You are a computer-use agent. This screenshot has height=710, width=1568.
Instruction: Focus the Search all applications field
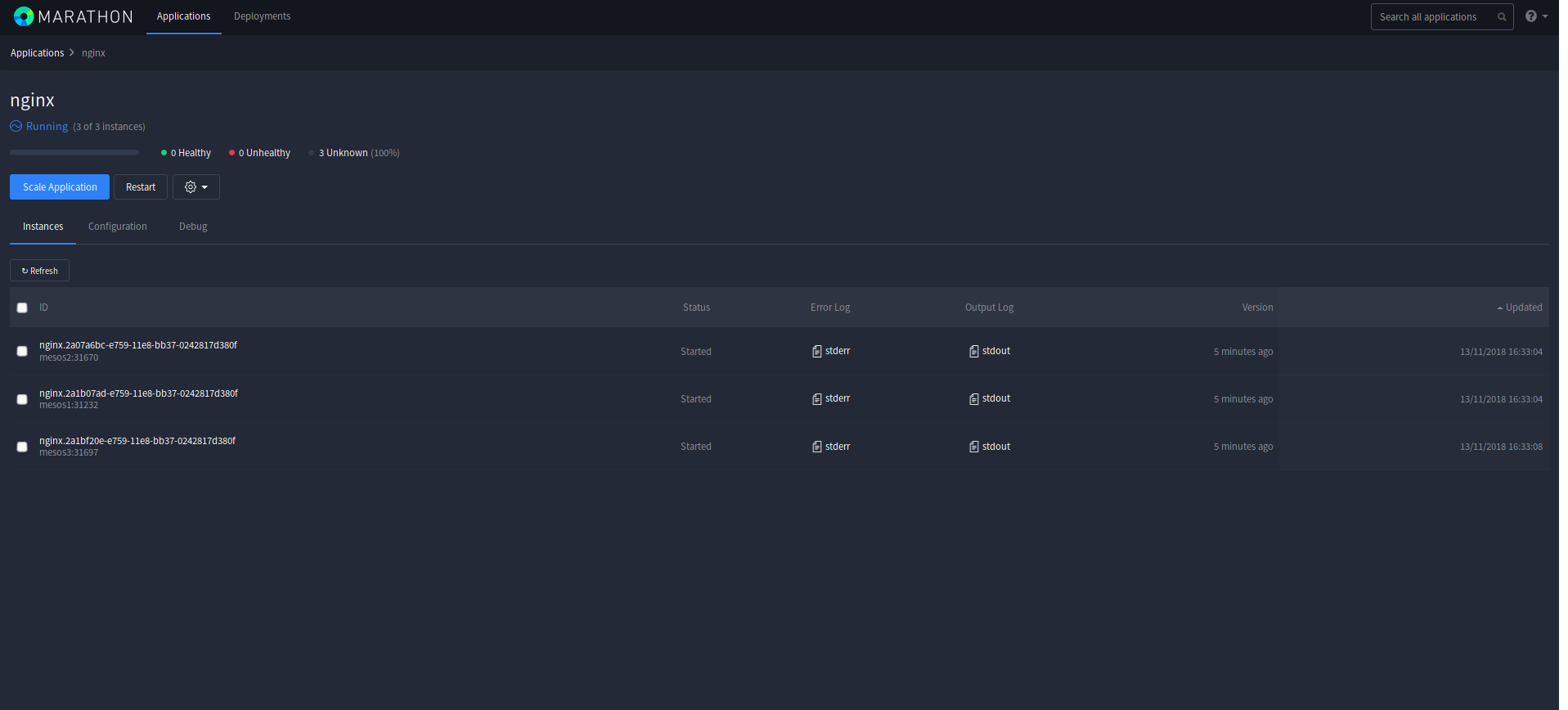pyautogui.click(x=1442, y=17)
